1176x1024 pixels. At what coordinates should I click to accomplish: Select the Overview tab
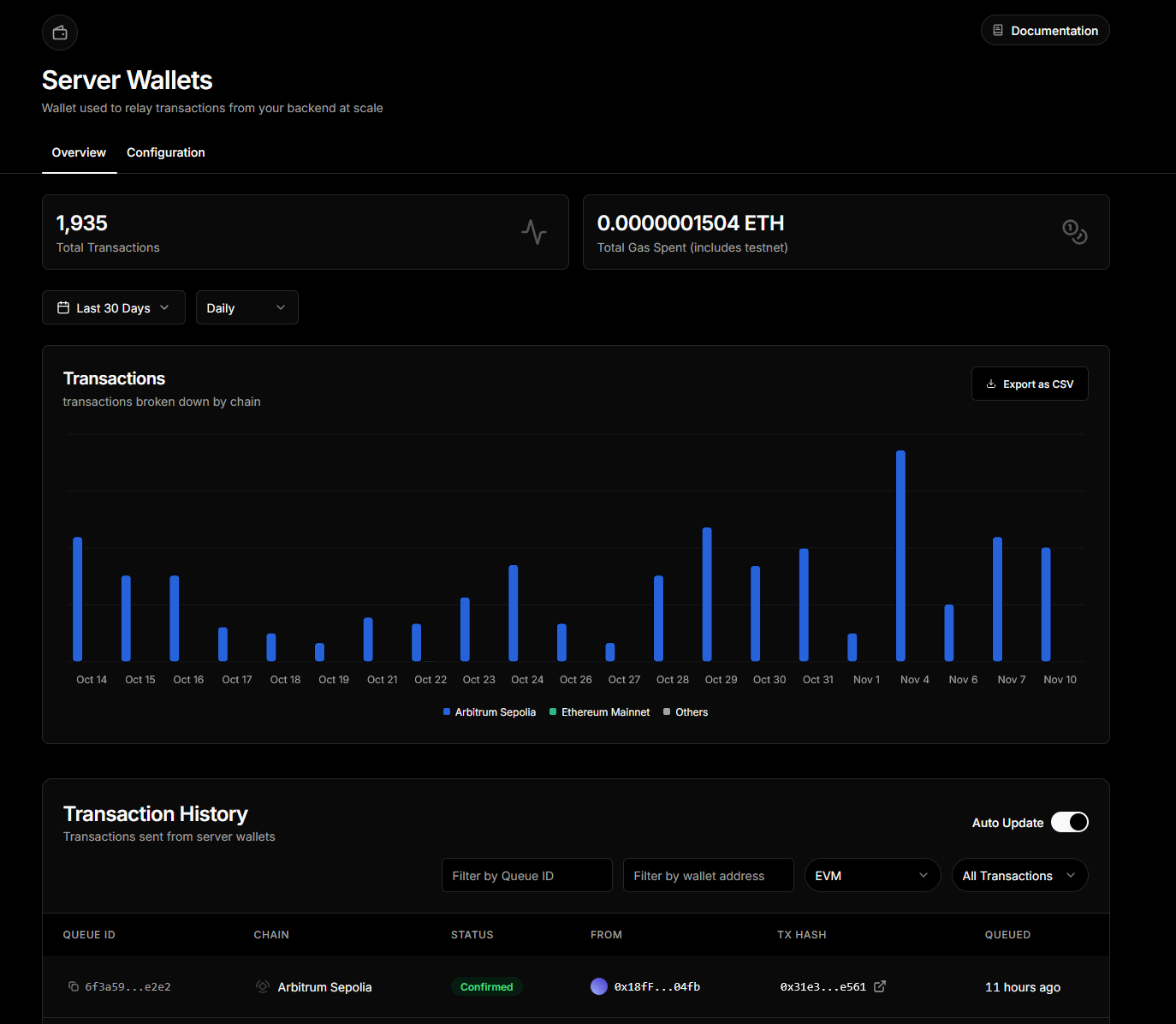coord(79,152)
